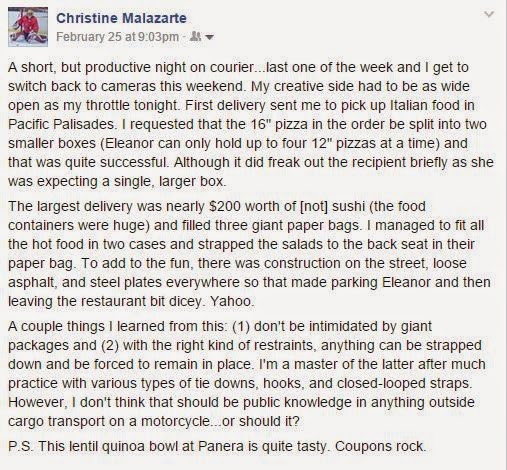Viewport: 507px width, 470px height.
Task: Click the phrase "closed-looped straps"
Action: point(404,383)
